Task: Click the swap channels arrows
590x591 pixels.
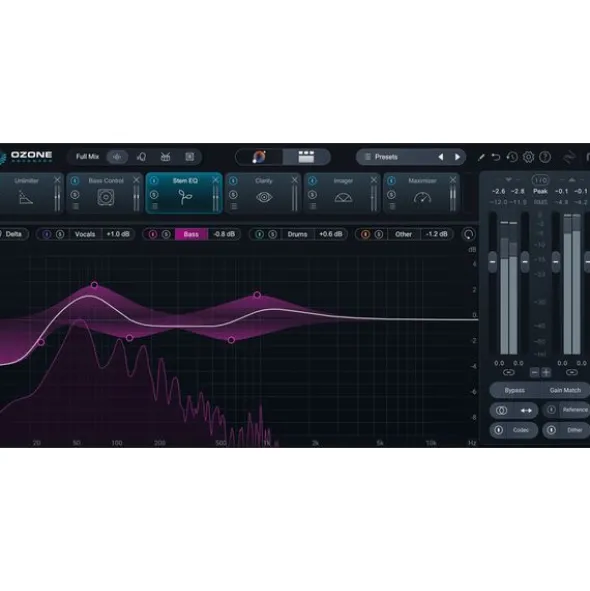Action: tap(526, 410)
